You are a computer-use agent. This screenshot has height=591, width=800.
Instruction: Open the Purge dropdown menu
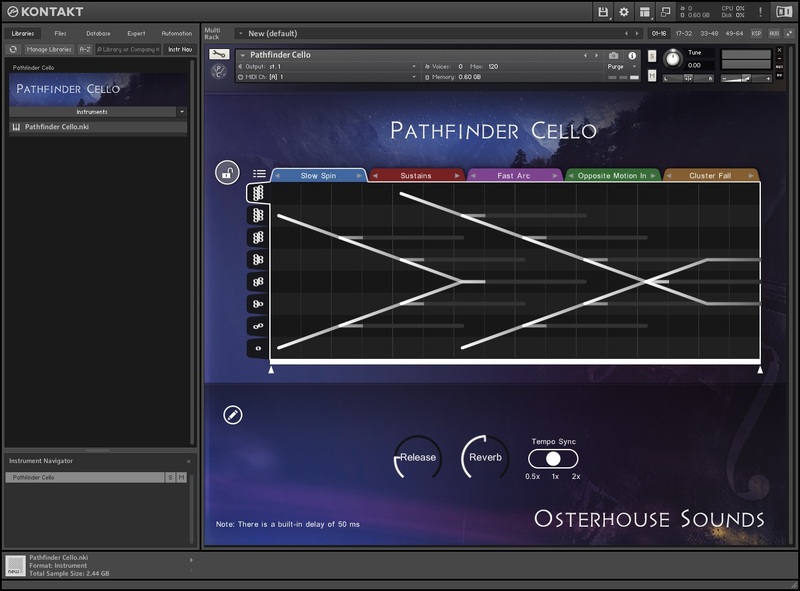click(x=620, y=67)
